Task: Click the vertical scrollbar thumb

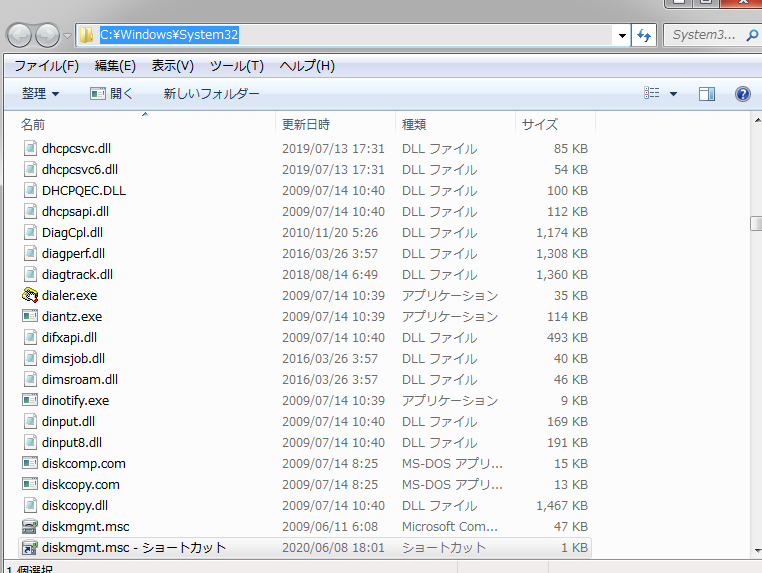Action: [756, 223]
